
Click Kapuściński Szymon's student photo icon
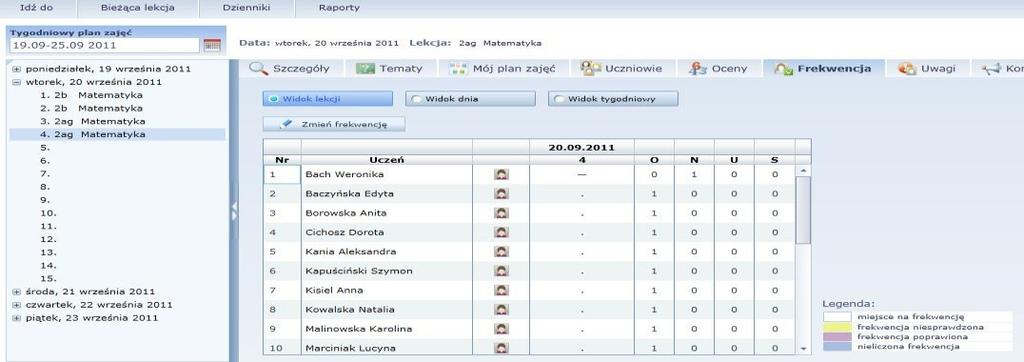pos(501,271)
